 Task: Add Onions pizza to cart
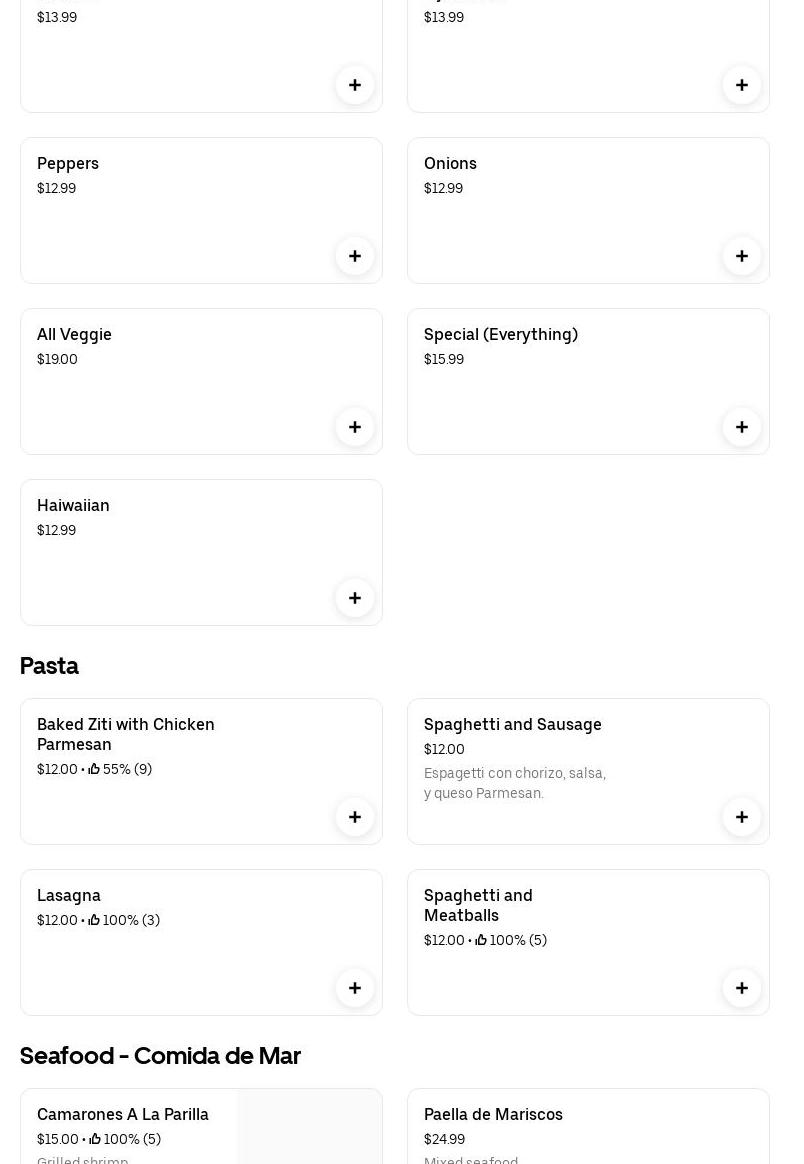742,256
